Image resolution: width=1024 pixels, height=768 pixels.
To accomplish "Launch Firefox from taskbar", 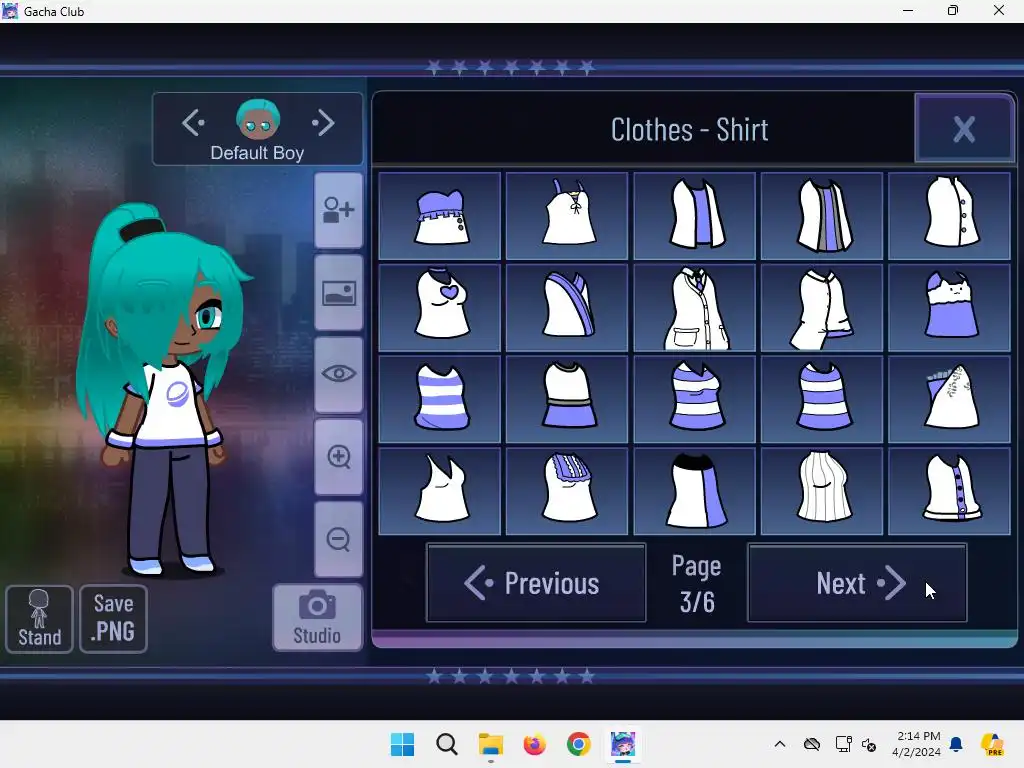I will (x=534, y=744).
